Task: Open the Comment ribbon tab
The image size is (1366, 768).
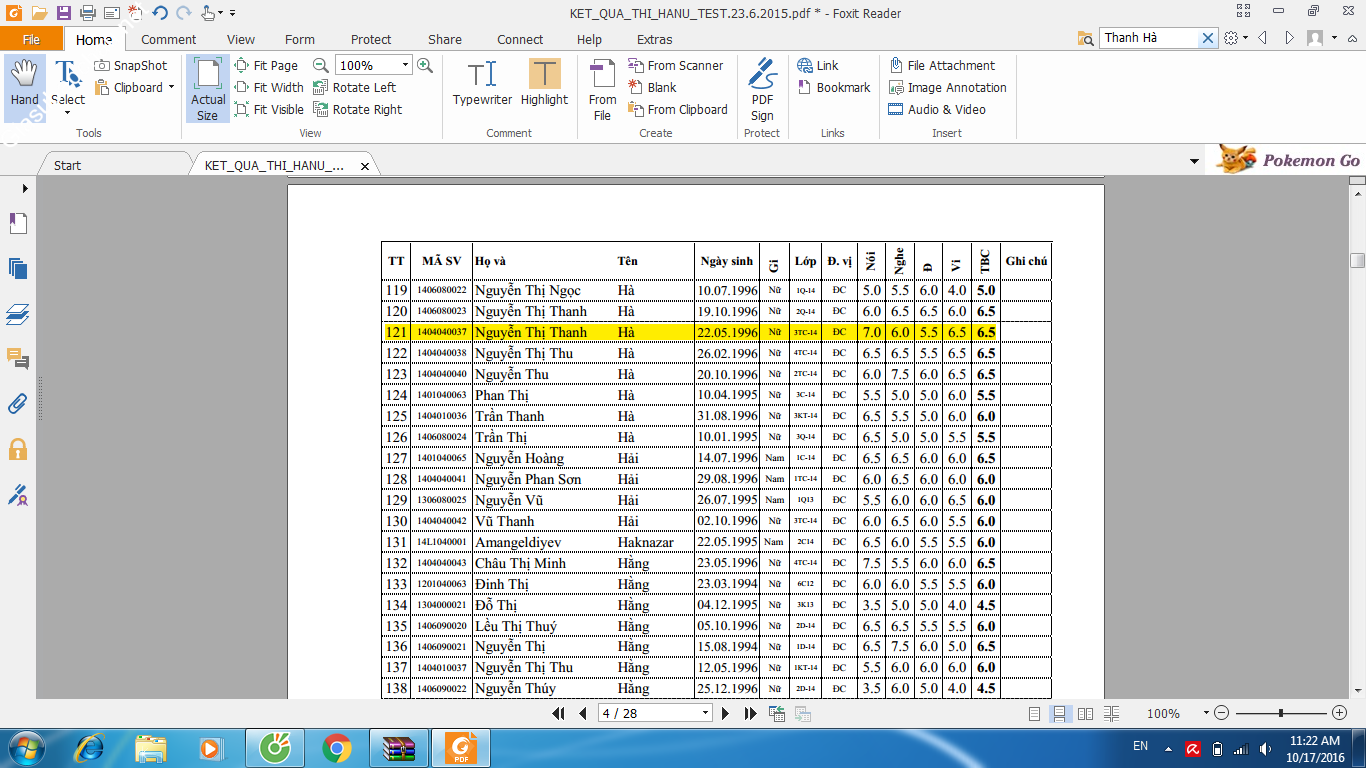Action: (168, 40)
